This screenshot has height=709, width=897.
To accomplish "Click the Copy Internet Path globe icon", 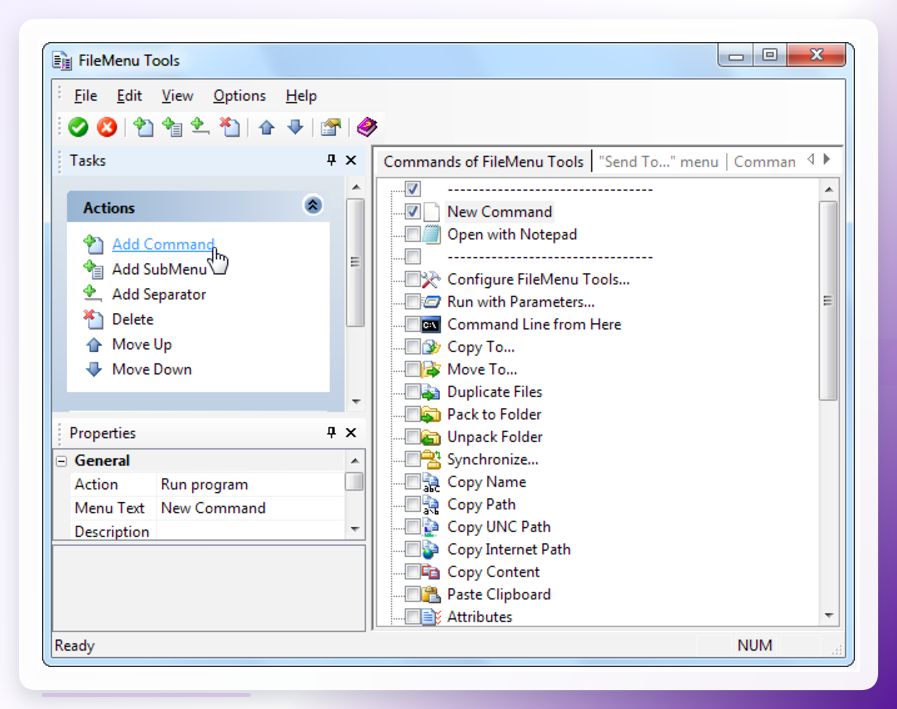I will [x=431, y=549].
